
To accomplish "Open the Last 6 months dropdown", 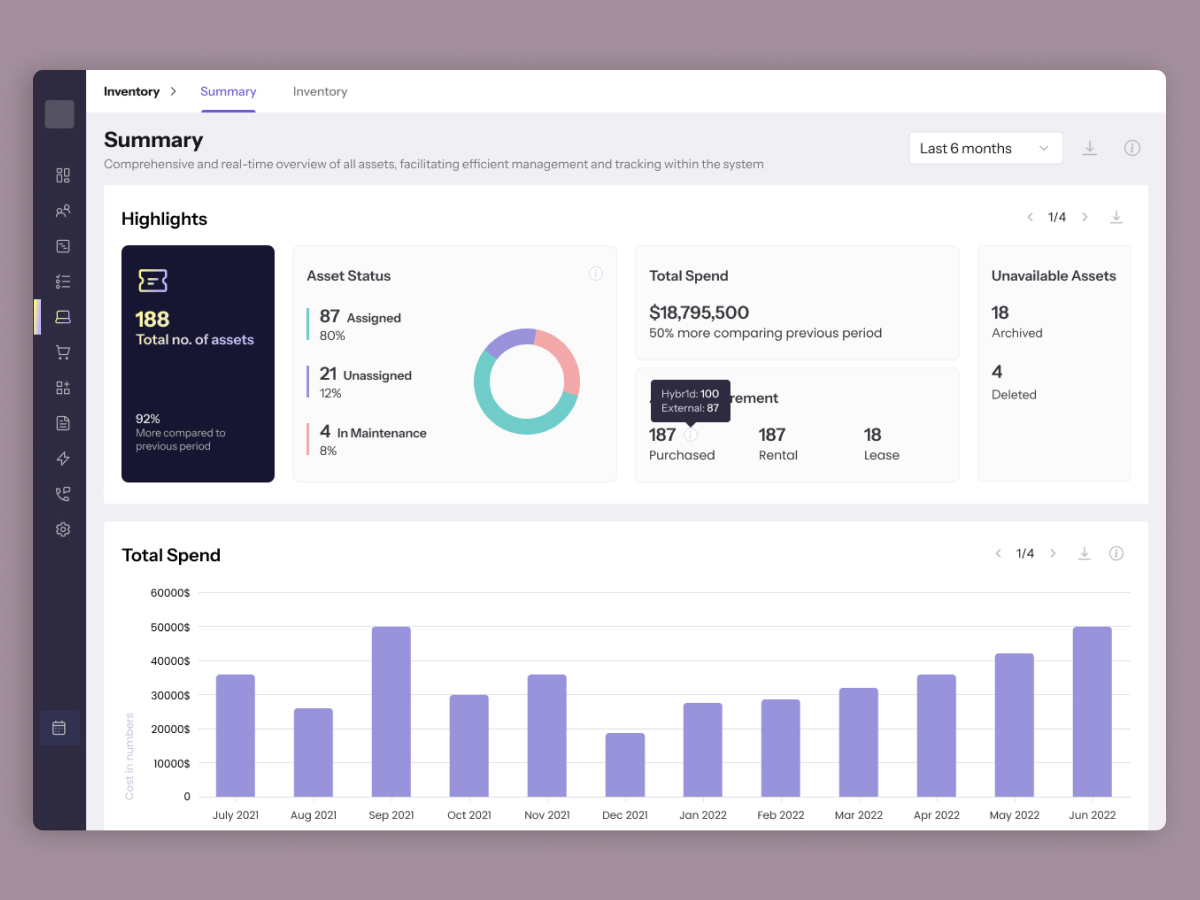I will [x=985, y=147].
